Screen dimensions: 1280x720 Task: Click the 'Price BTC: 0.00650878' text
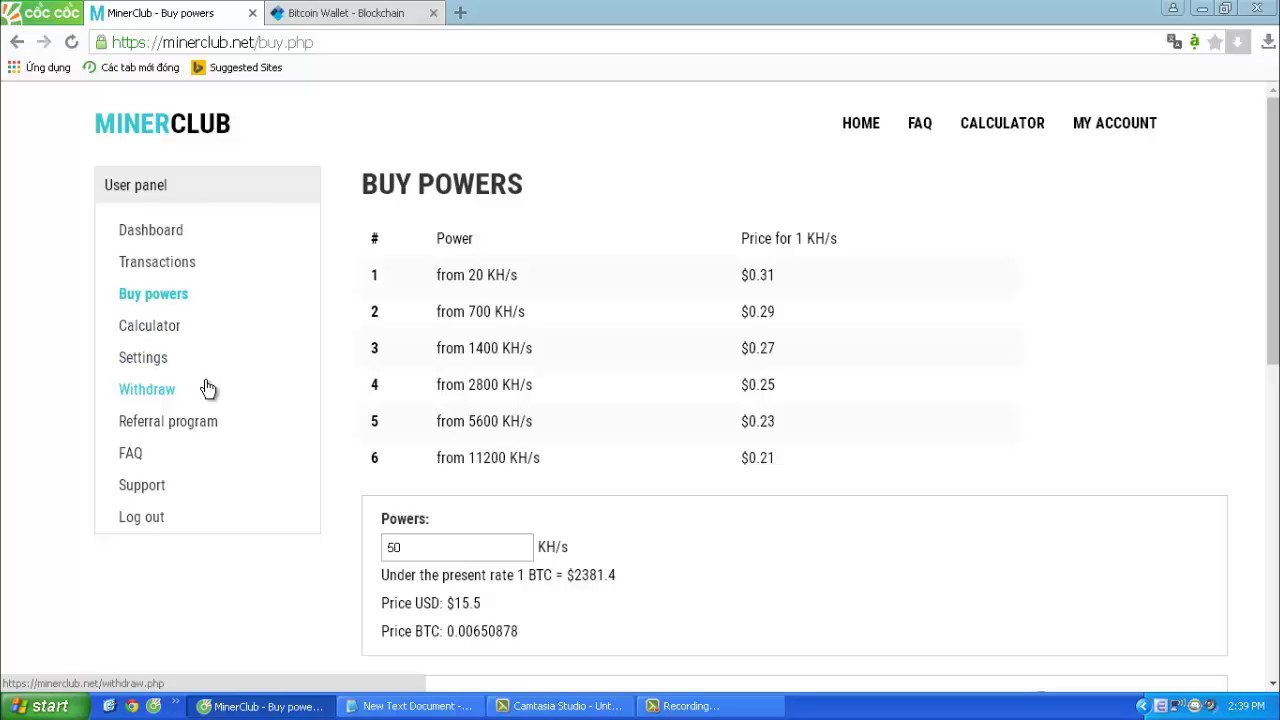click(x=449, y=631)
